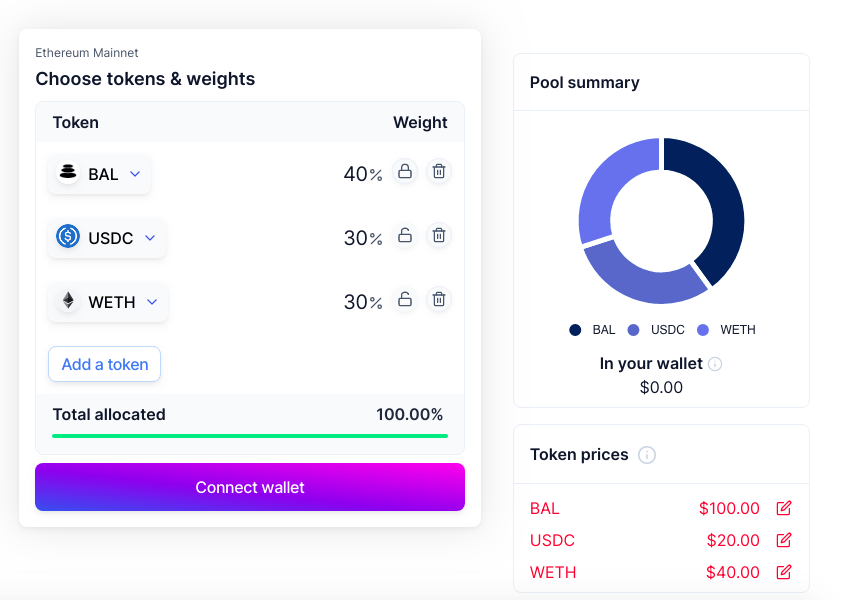This screenshot has height=600, width=845.
Task: Toggle the USDC legend dot
Action: point(635,329)
